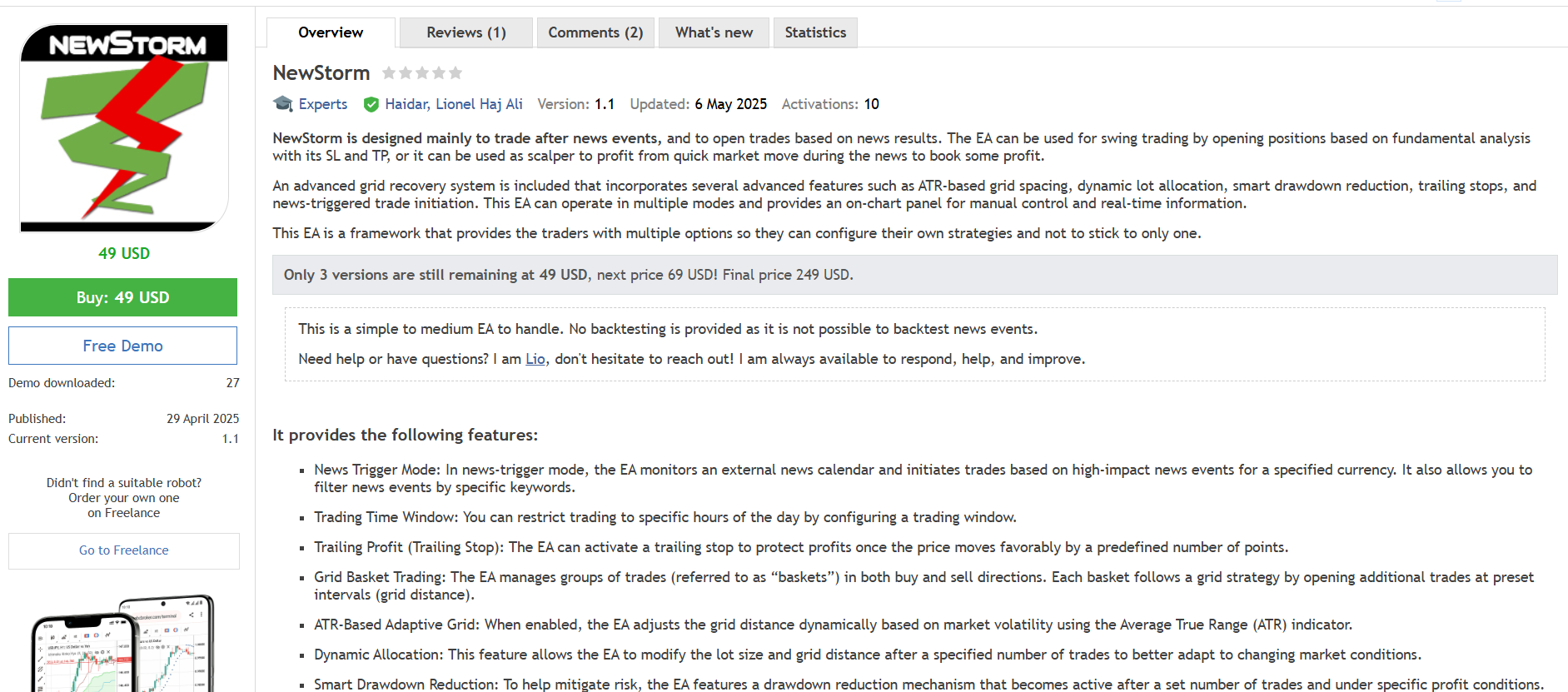Viewport: 1568px width, 692px height.
Task: Open author Haidar, Lionel Haj Ali profile
Action: tap(454, 104)
